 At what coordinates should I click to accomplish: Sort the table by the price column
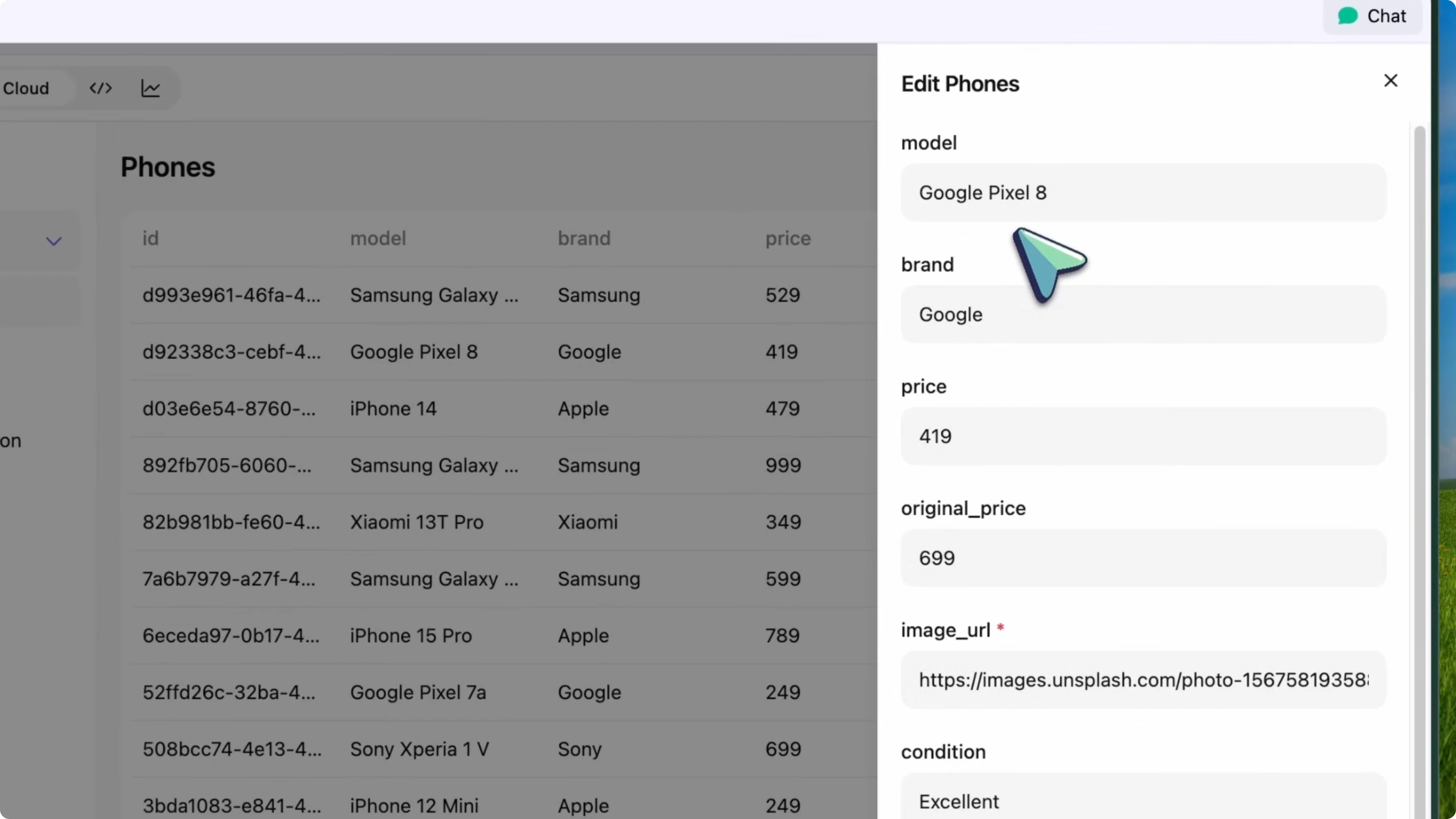tap(787, 239)
